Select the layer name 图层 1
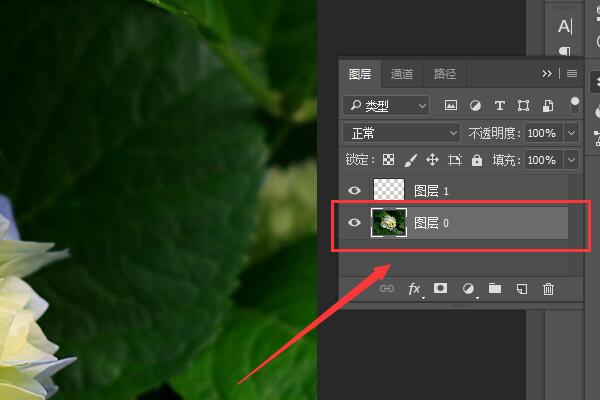The image size is (600, 400). click(431, 191)
